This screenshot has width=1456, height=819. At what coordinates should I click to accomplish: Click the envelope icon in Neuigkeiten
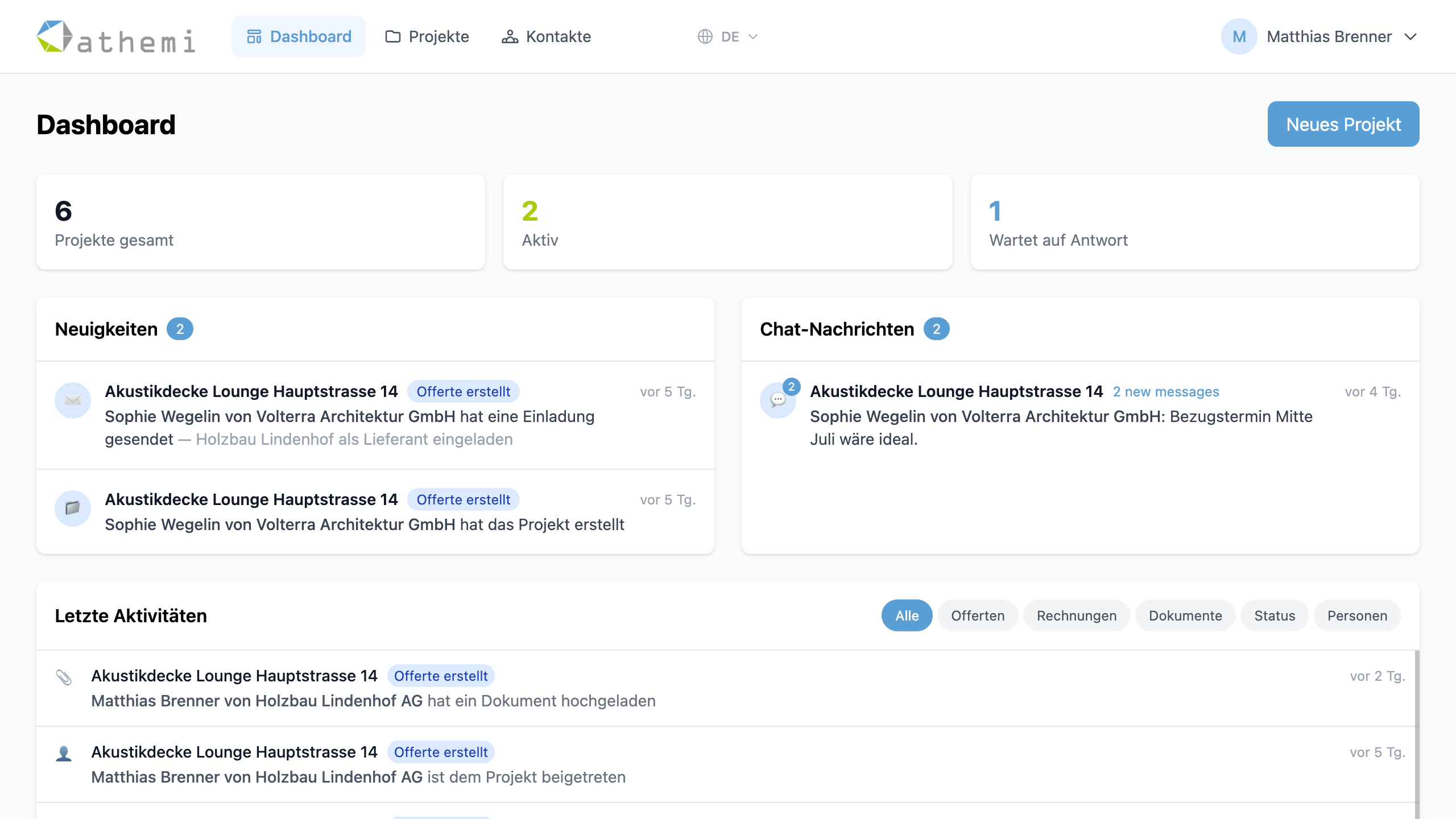[x=73, y=400]
